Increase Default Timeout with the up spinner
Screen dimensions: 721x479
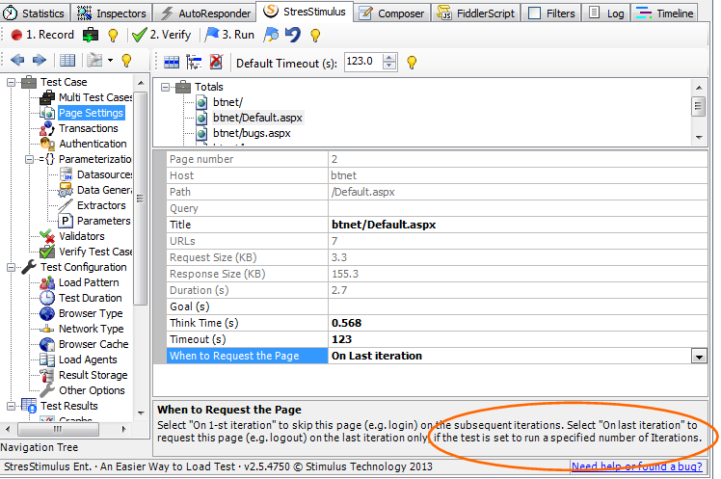pos(389,58)
